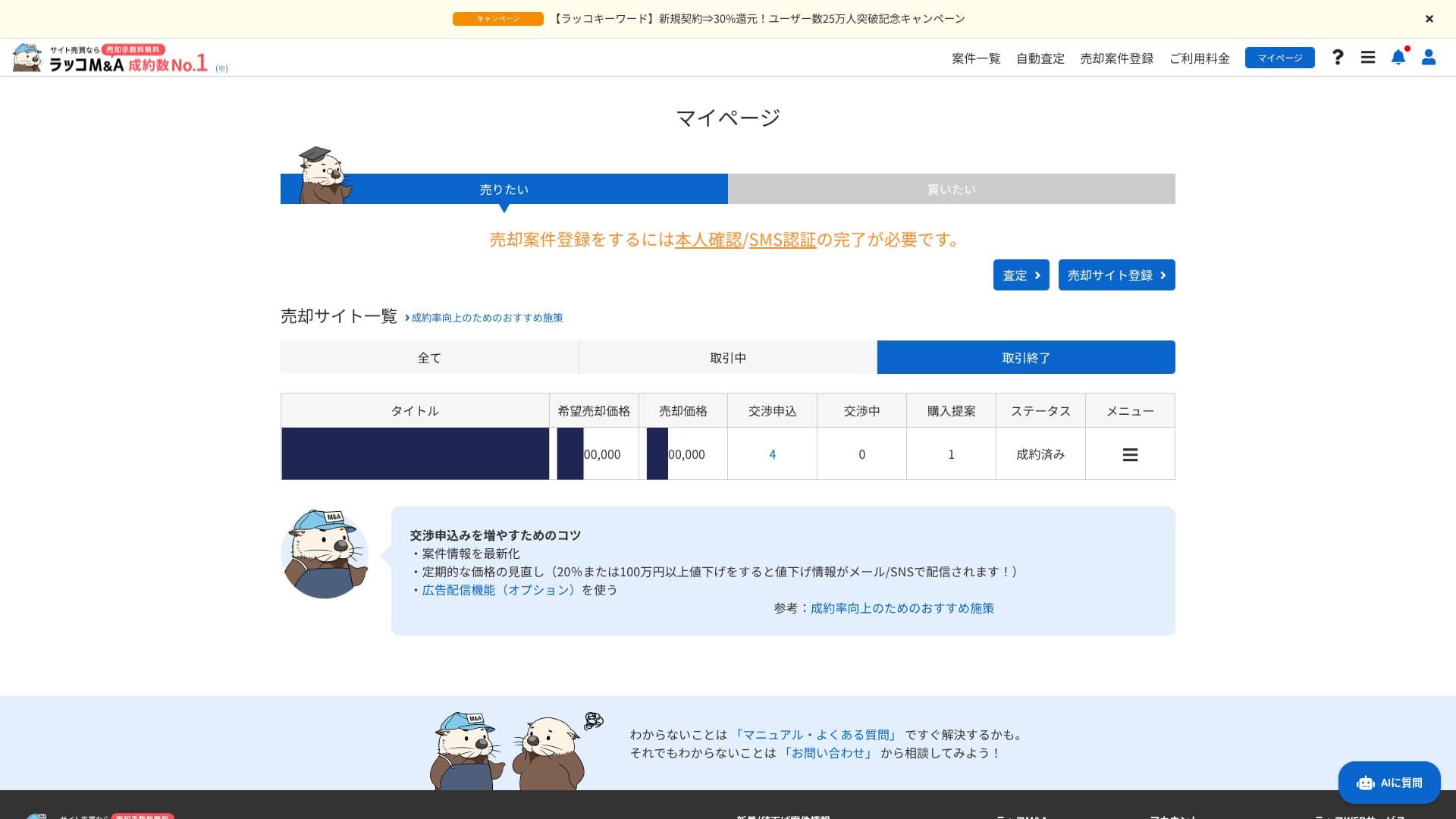1456x819 pixels.
Task: Open the row menu for sold site
Action: click(1130, 455)
